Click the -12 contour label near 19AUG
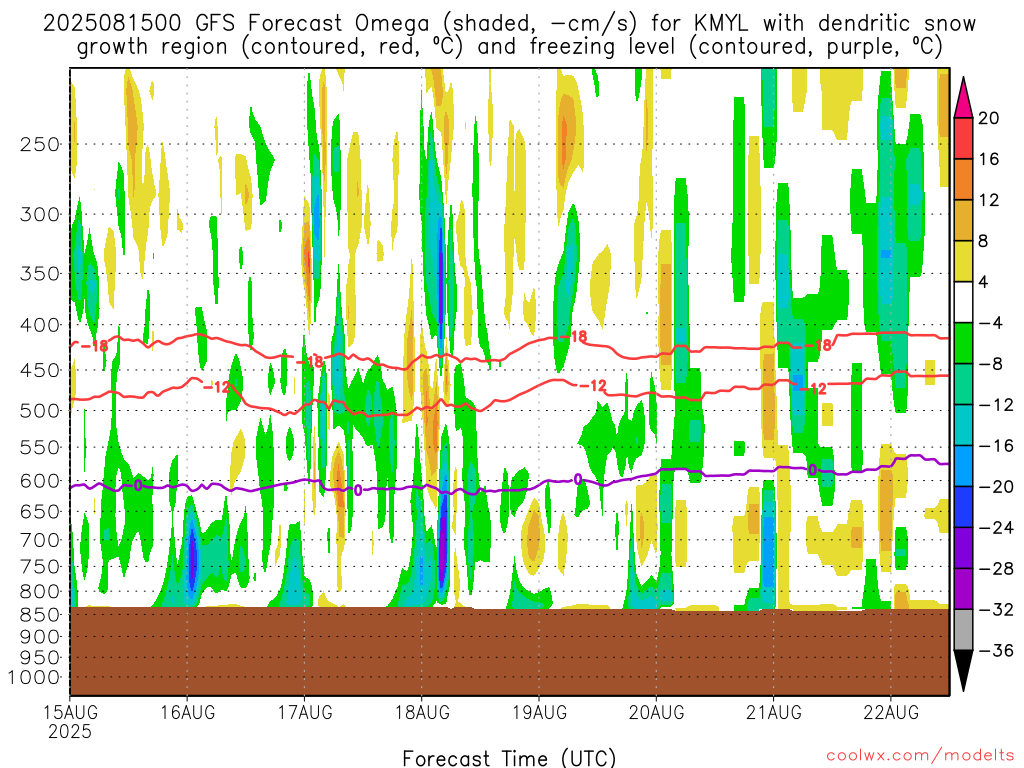Image resolution: width=1024 pixels, height=768 pixels. coord(594,386)
